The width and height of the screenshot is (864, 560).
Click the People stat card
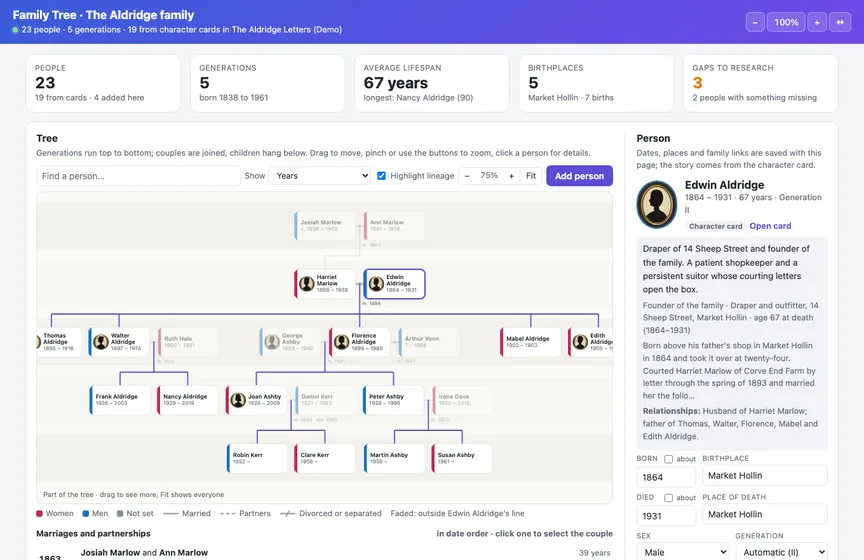(103, 83)
